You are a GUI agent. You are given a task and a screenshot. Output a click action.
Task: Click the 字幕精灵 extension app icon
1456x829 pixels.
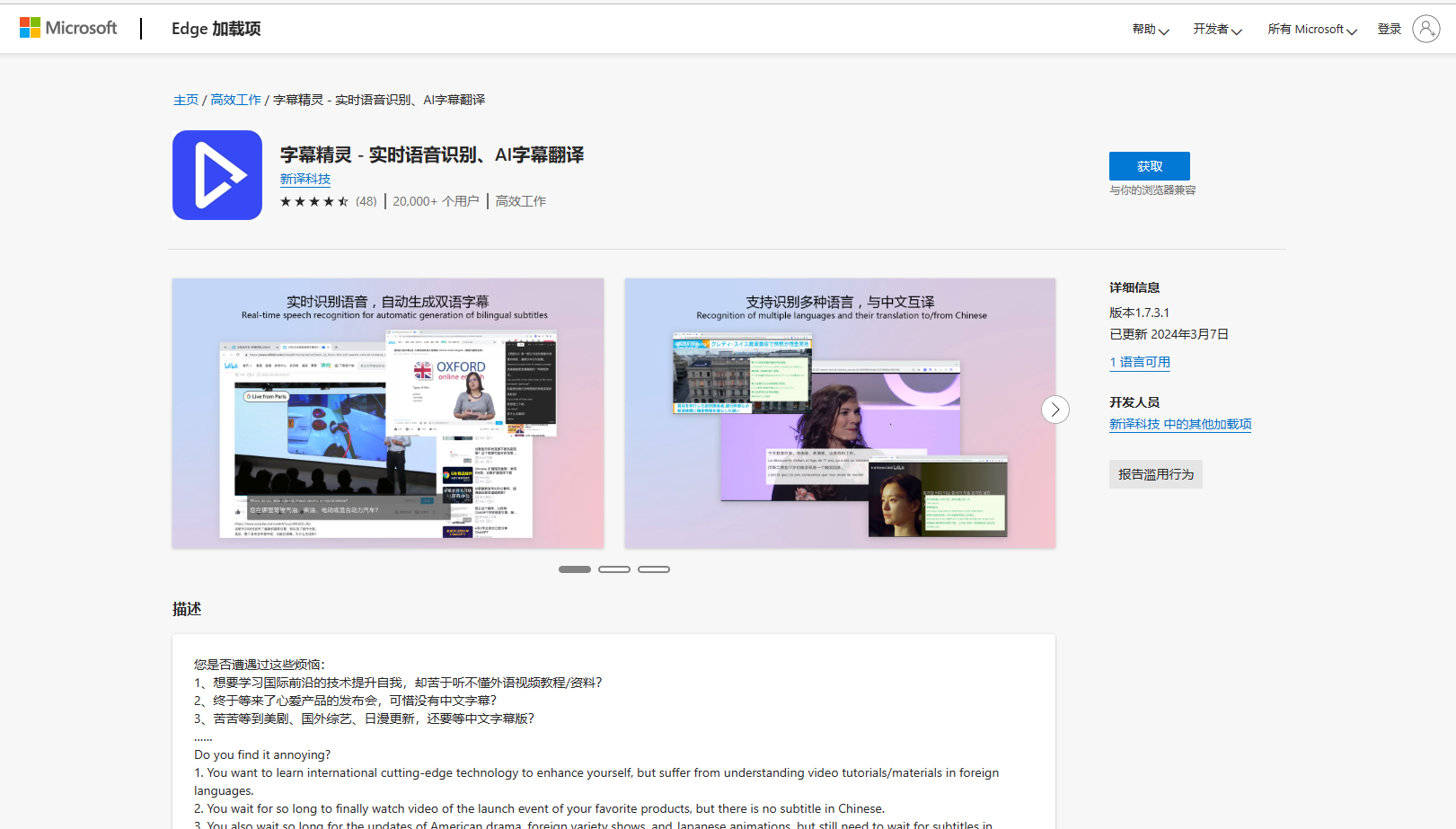click(217, 175)
